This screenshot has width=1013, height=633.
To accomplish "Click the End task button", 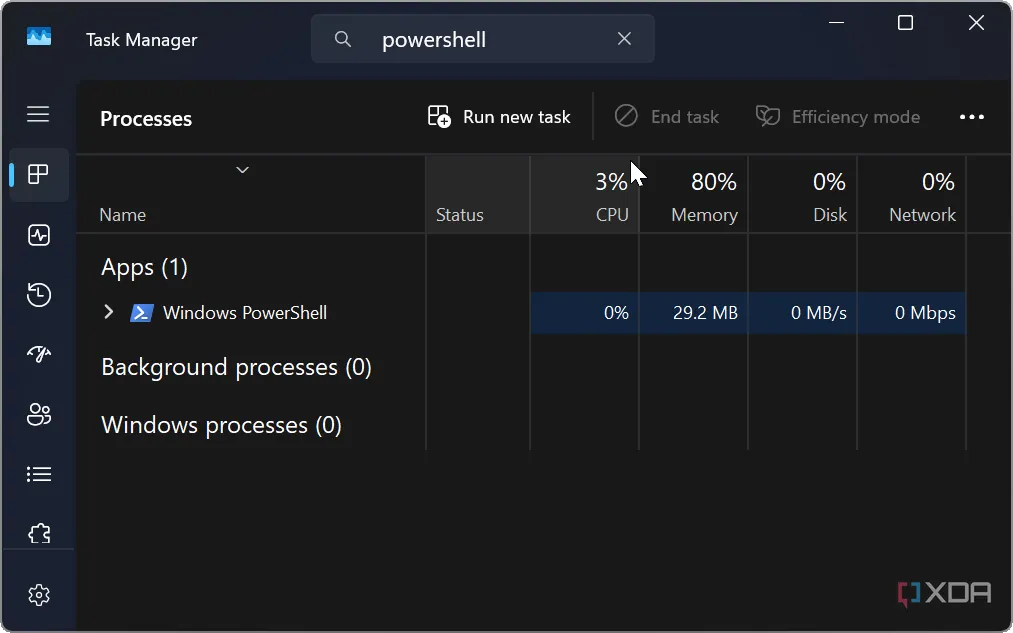I will coord(666,117).
